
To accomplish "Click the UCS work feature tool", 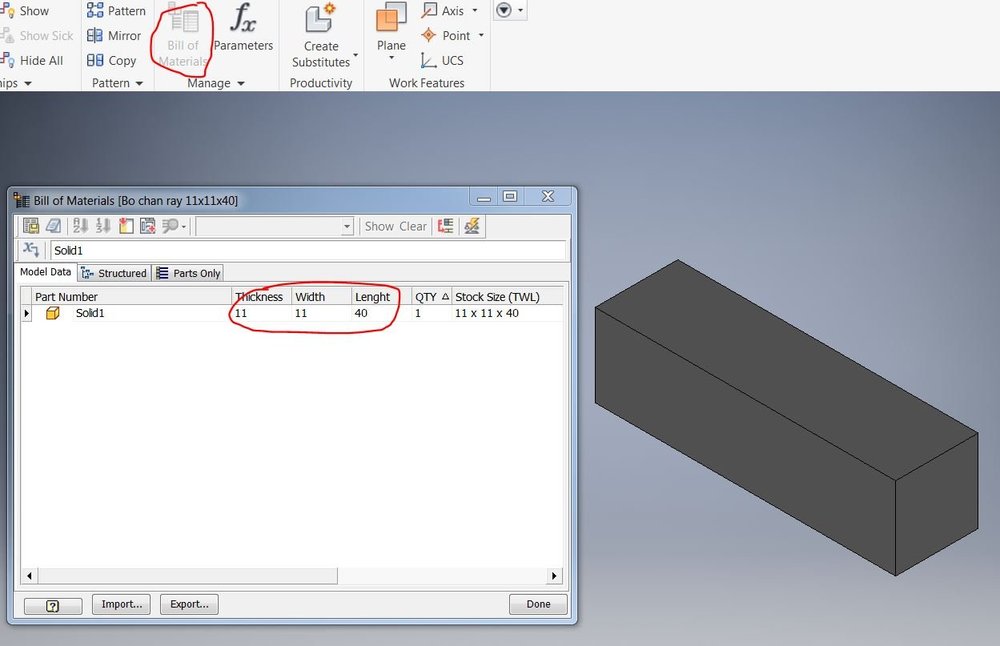I will click(x=442, y=61).
